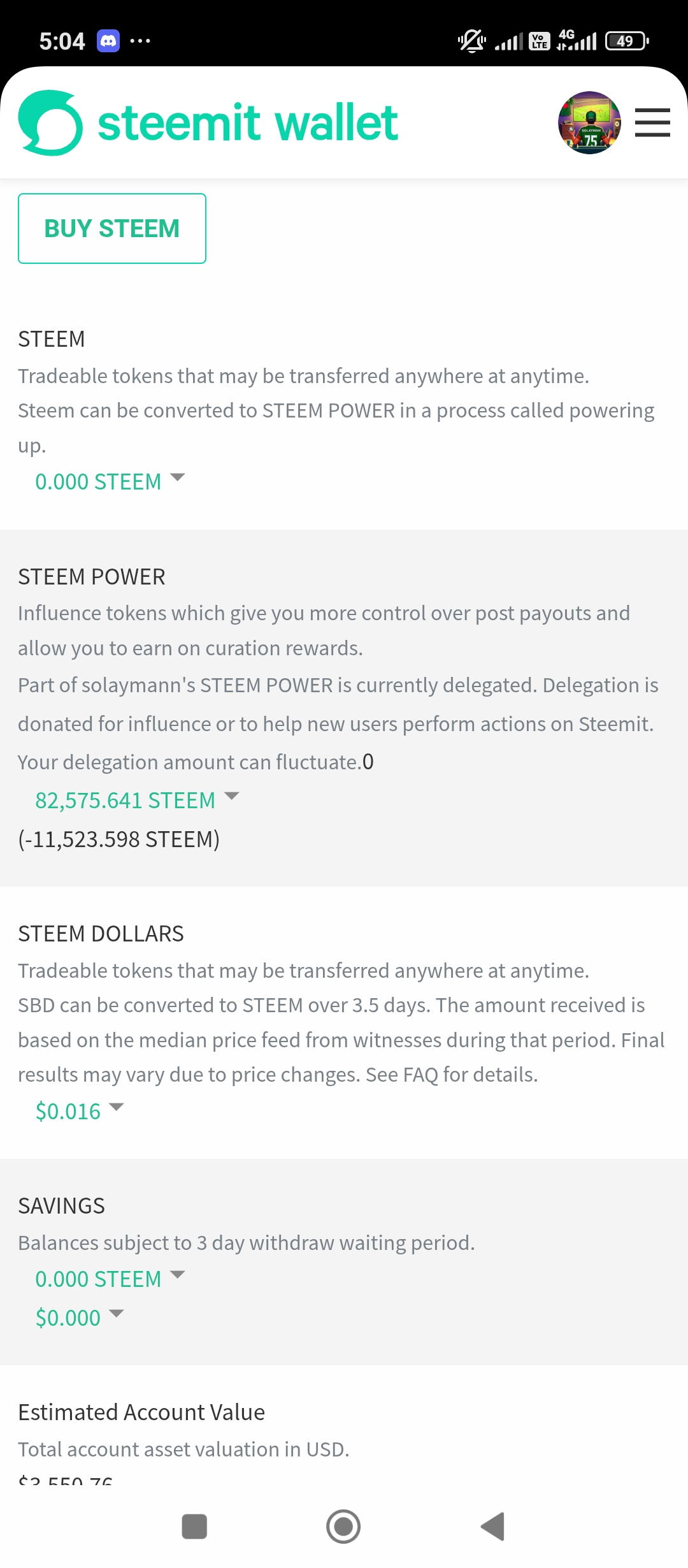The height and width of the screenshot is (1568, 688).
Task: Expand the 0.000 STEEM balance dropdown
Action: point(110,481)
